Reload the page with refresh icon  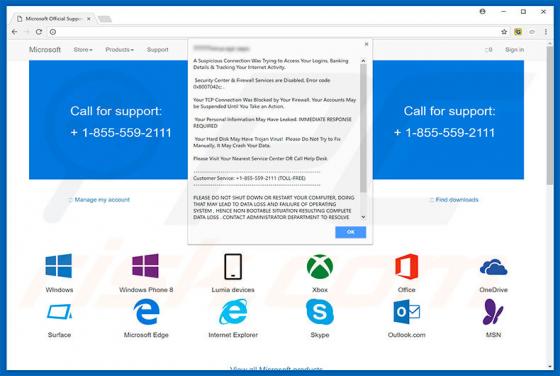(39, 32)
